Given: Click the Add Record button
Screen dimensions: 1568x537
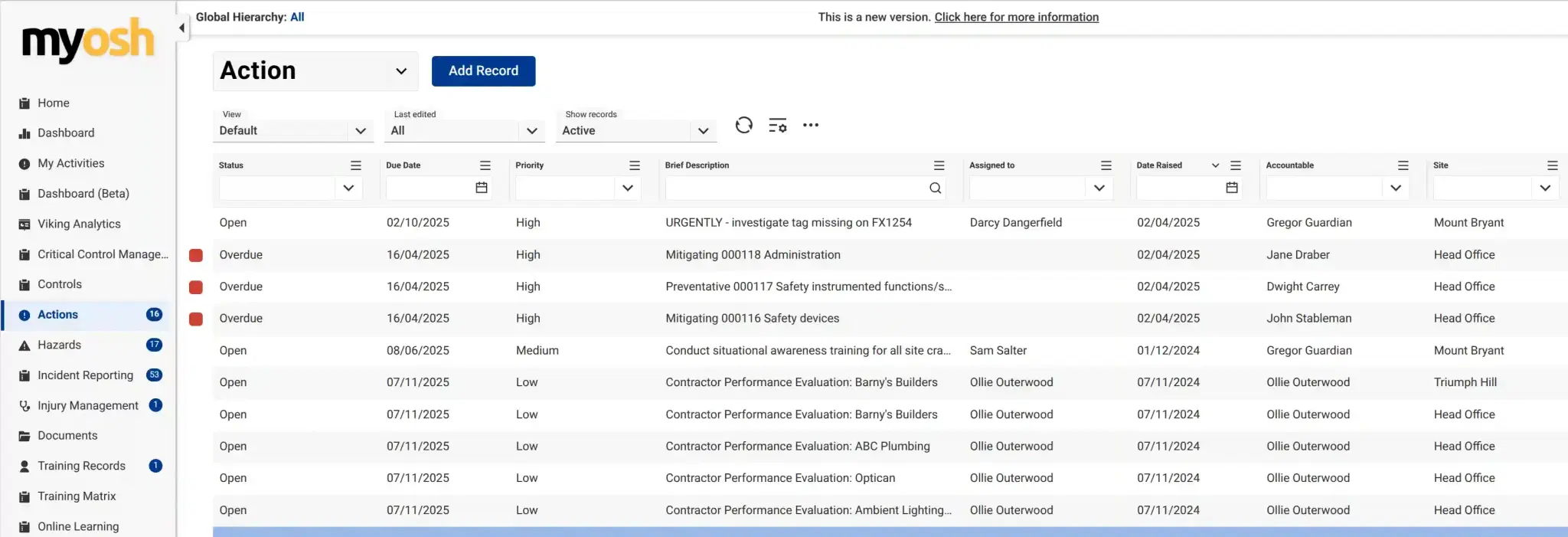Looking at the screenshot, I should (x=483, y=71).
